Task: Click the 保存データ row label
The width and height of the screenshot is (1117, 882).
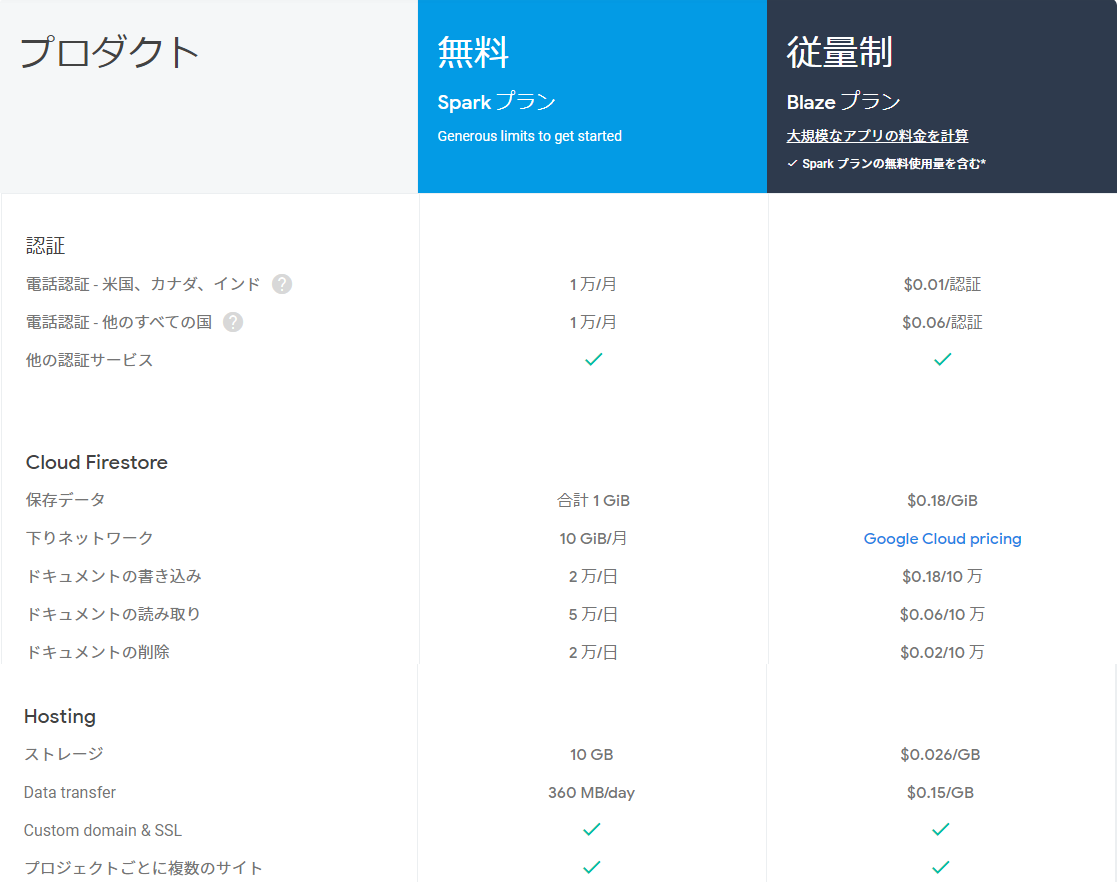Action: click(66, 500)
